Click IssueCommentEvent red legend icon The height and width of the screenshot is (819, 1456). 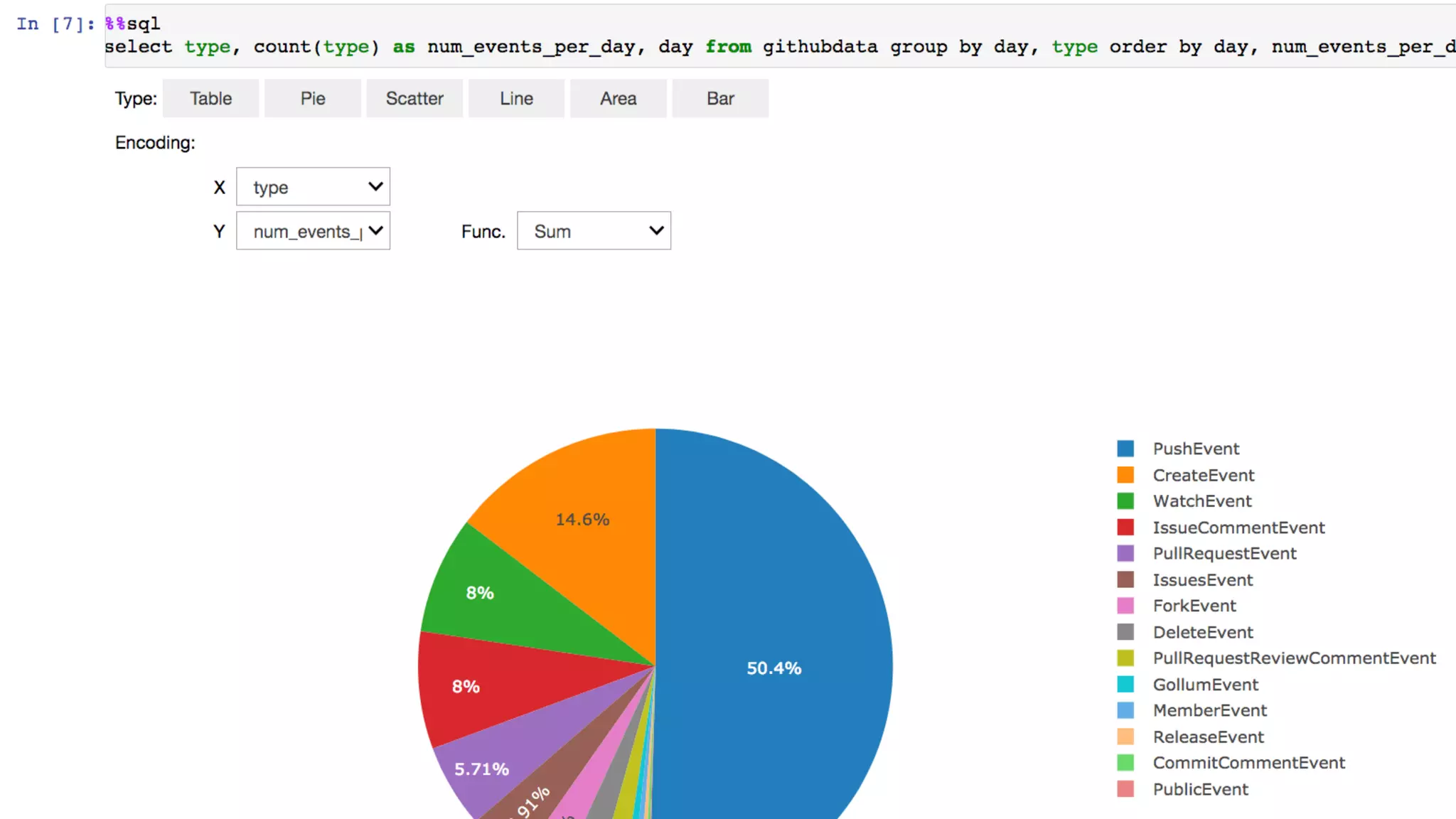[1125, 528]
